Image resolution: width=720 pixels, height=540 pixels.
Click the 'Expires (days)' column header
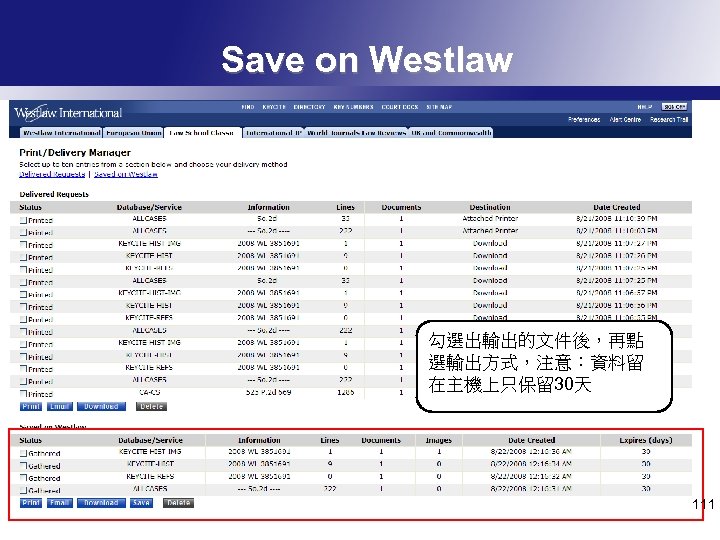pyautogui.click(x=646, y=440)
